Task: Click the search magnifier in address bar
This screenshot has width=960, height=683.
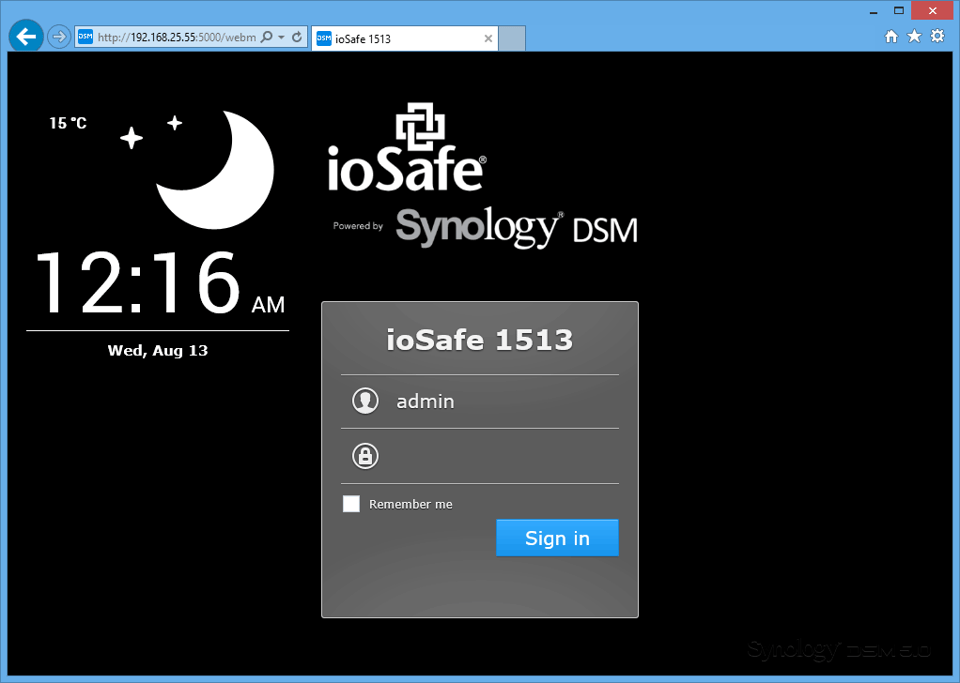Action: pyautogui.click(x=267, y=37)
